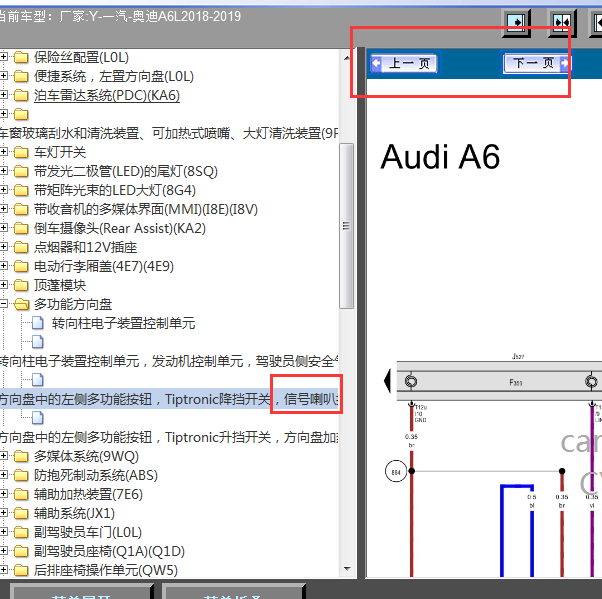This screenshot has width=602, height=599.
Task: Open 转向柱电子装置控制单元，发动机控制单元 entry
Action: 169,361
